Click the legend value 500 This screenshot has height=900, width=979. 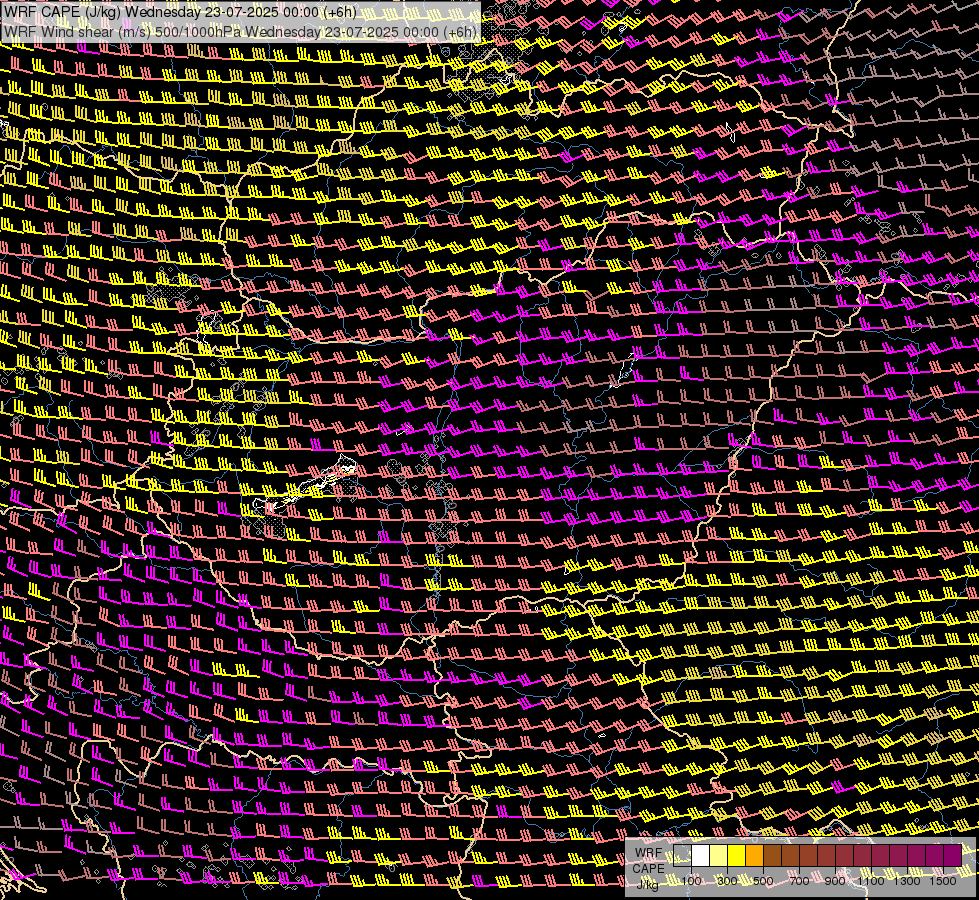(763, 881)
